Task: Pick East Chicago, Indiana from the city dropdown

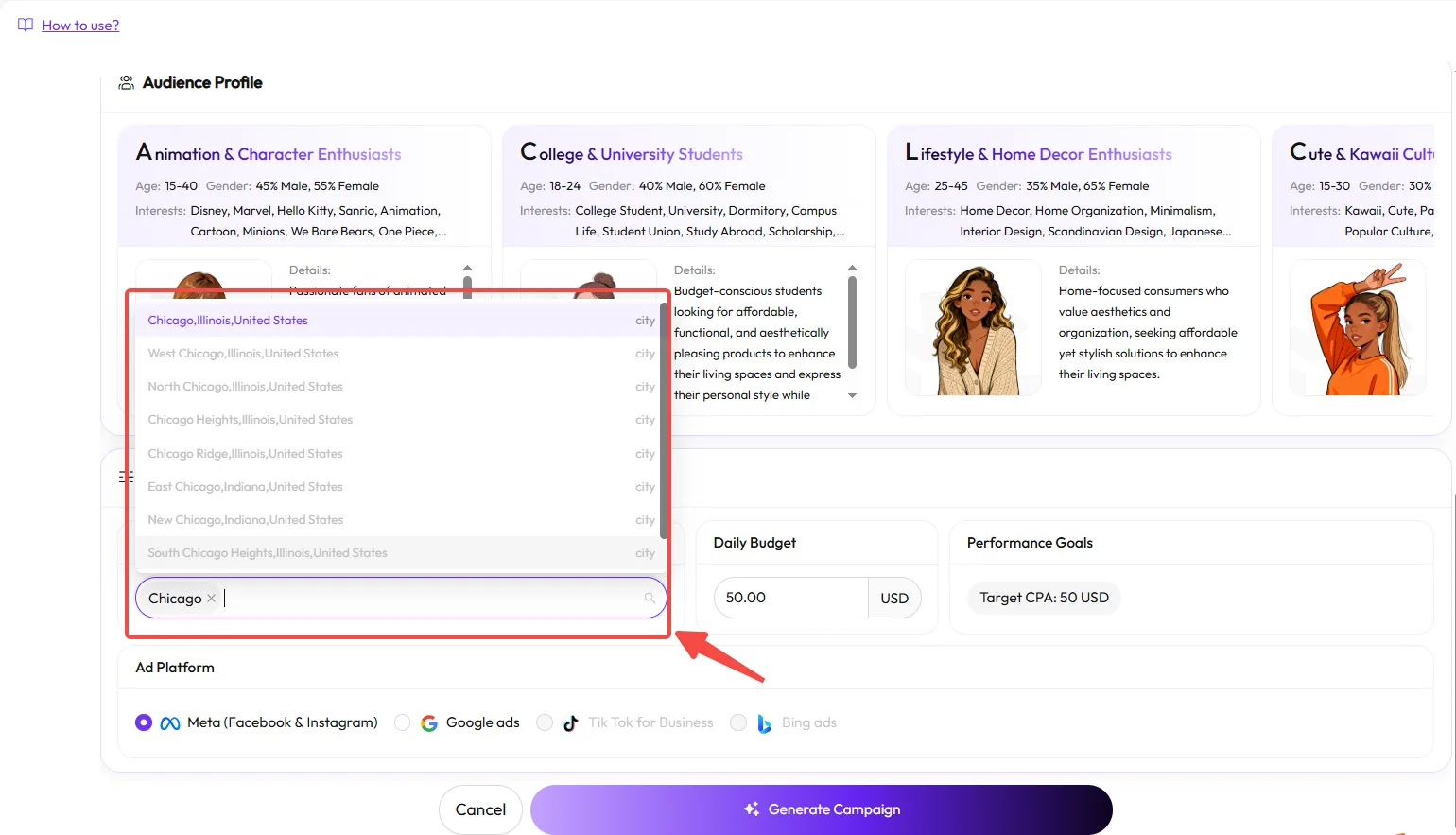Action: click(x=245, y=486)
